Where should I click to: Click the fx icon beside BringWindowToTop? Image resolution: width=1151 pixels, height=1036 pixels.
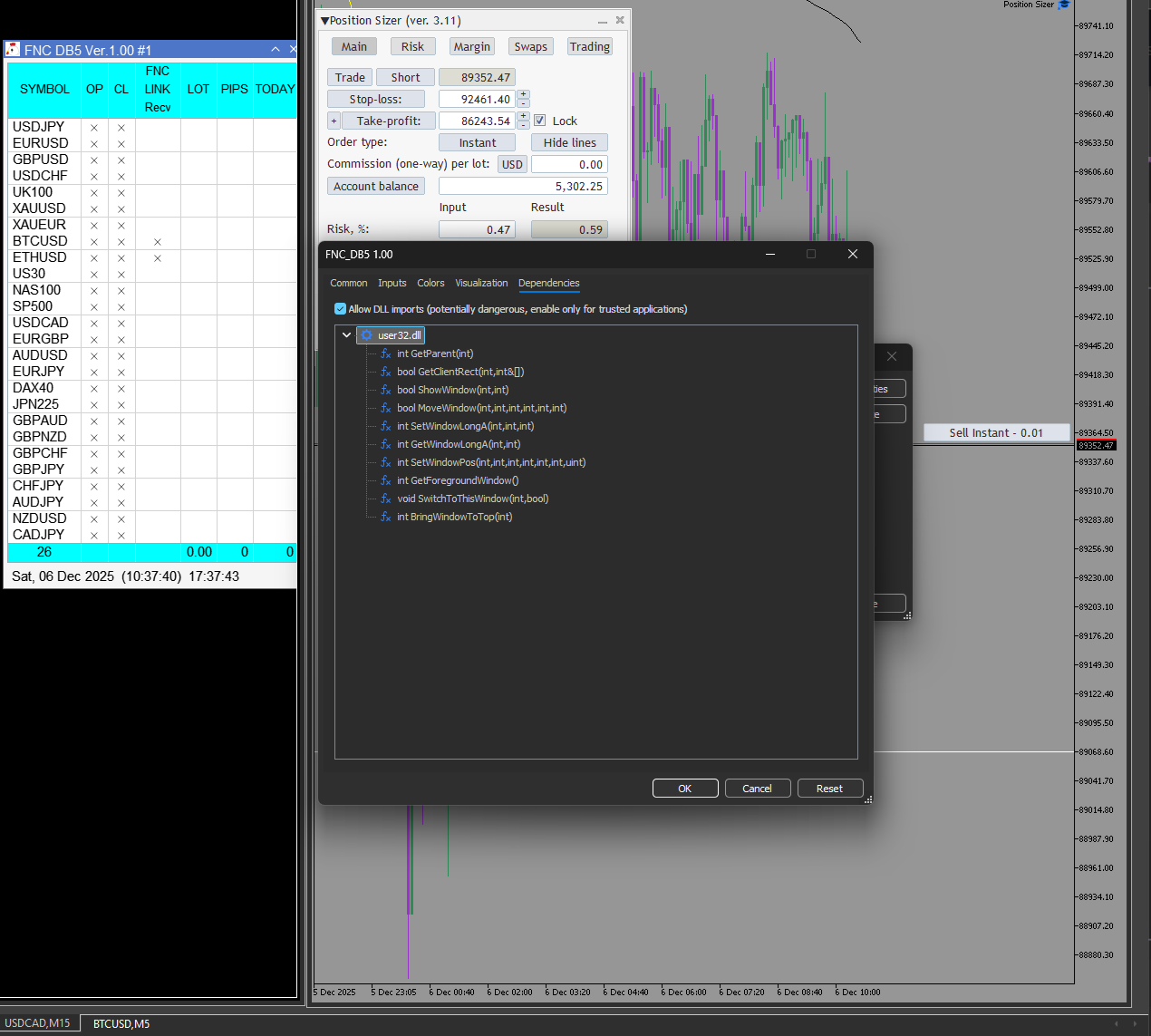[385, 517]
